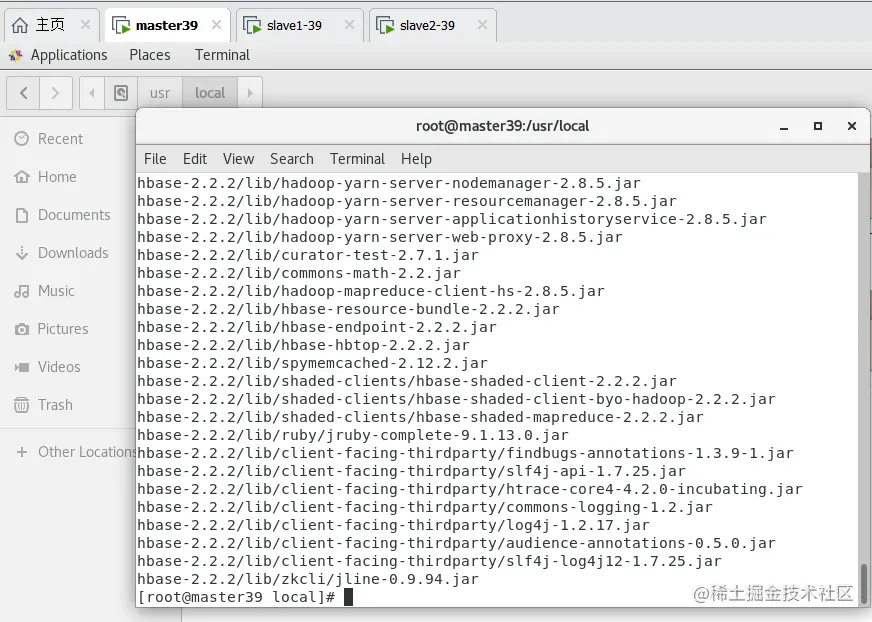Click the Home house icon in sidebar
Image resolution: width=872 pixels, height=622 pixels.
[x=22, y=177]
